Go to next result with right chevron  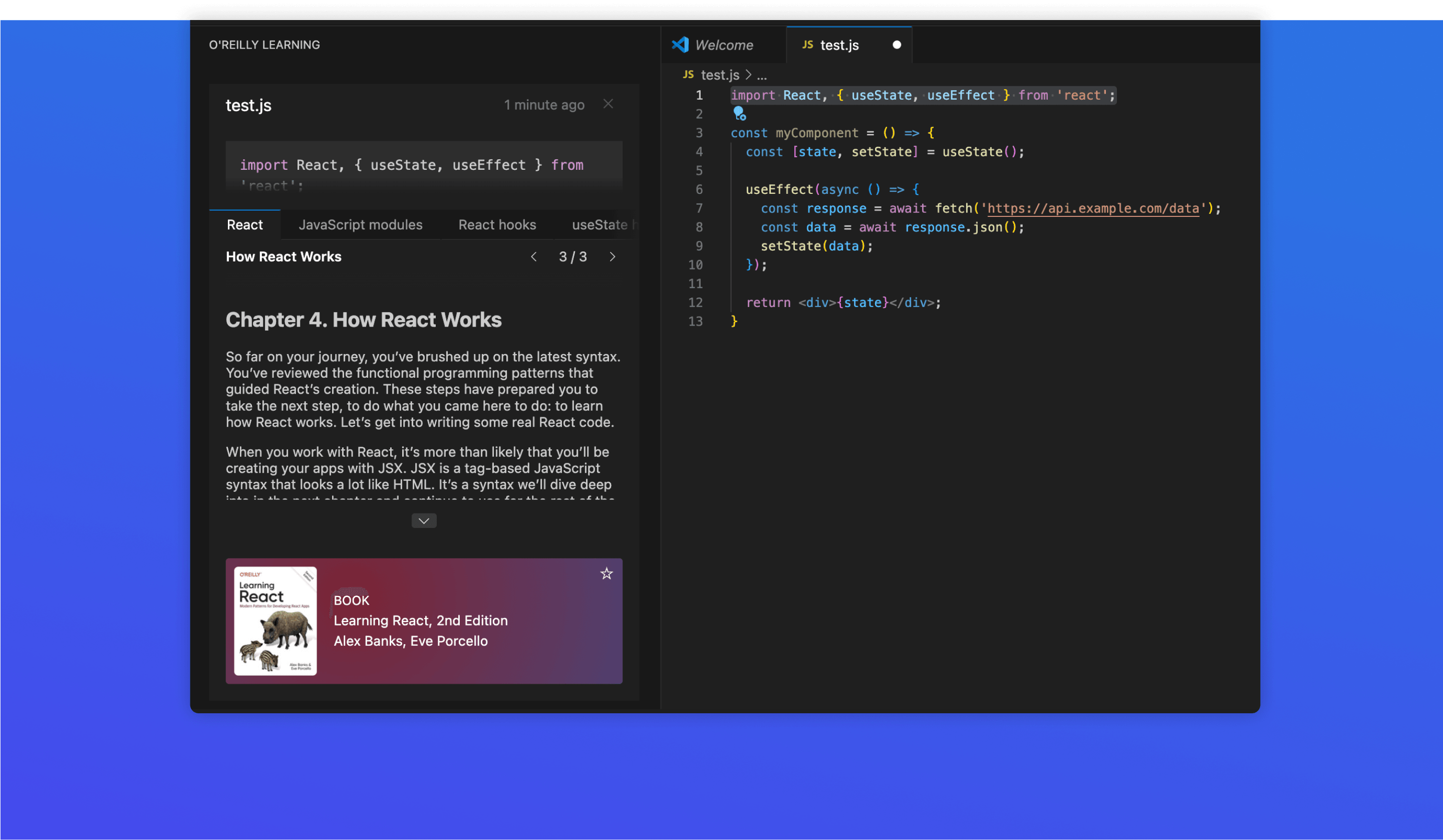coord(612,257)
